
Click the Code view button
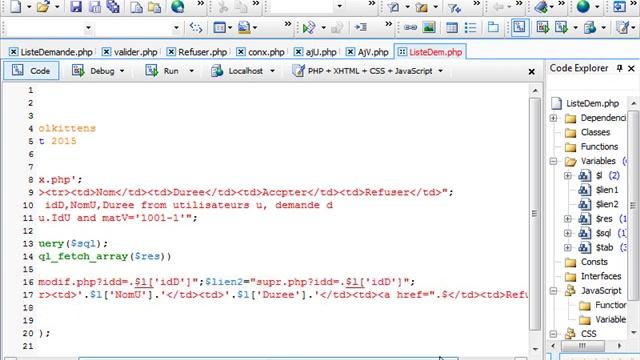pyautogui.click(x=31, y=71)
